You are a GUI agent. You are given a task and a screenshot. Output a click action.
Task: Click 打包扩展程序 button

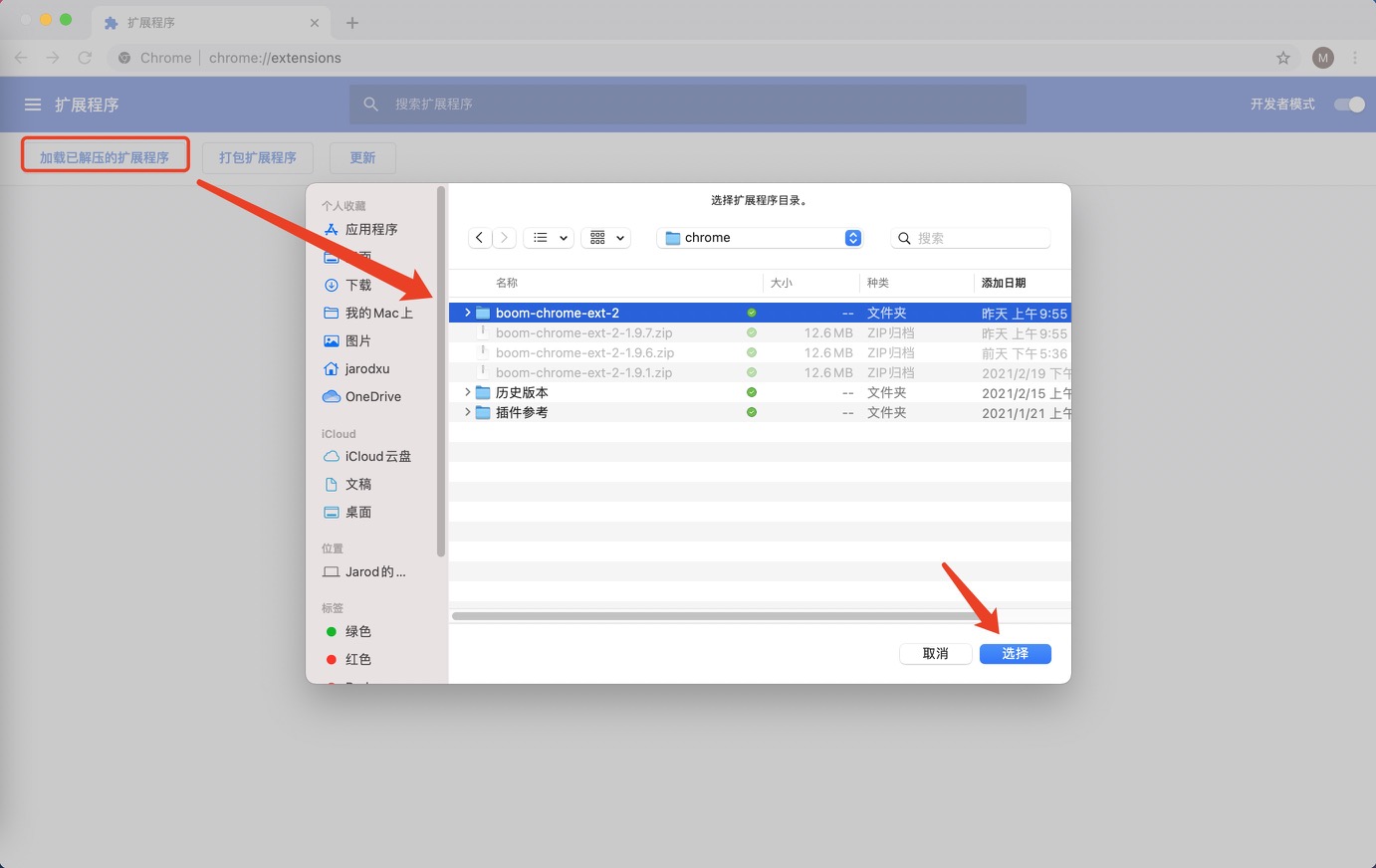pos(257,157)
